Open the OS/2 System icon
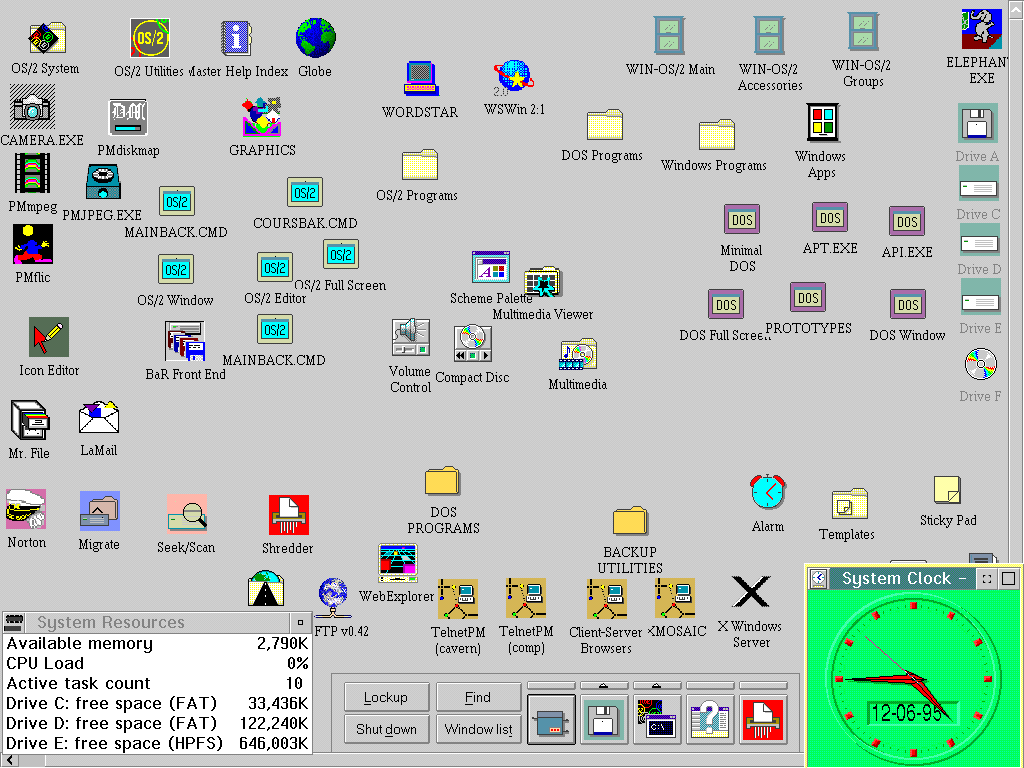Screen dimensions: 1024x768 (x=45, y=39)
